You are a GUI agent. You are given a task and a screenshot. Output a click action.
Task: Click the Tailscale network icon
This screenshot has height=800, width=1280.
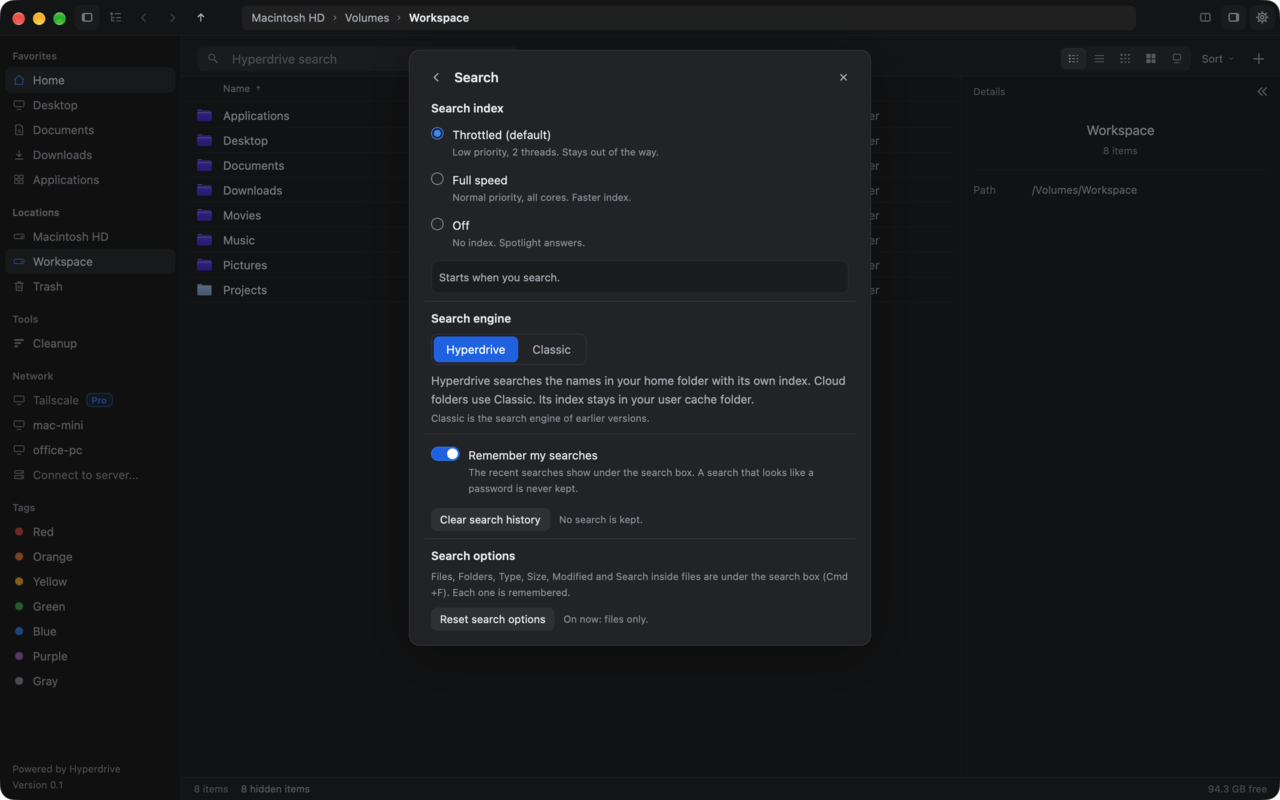tap(19, 400)
